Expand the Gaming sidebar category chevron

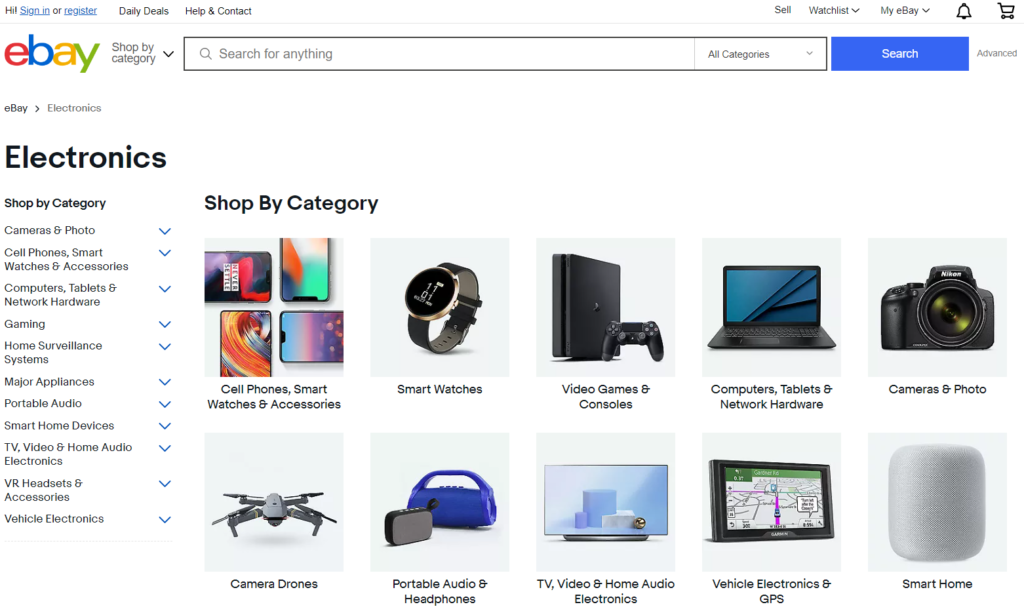[165, 325]
